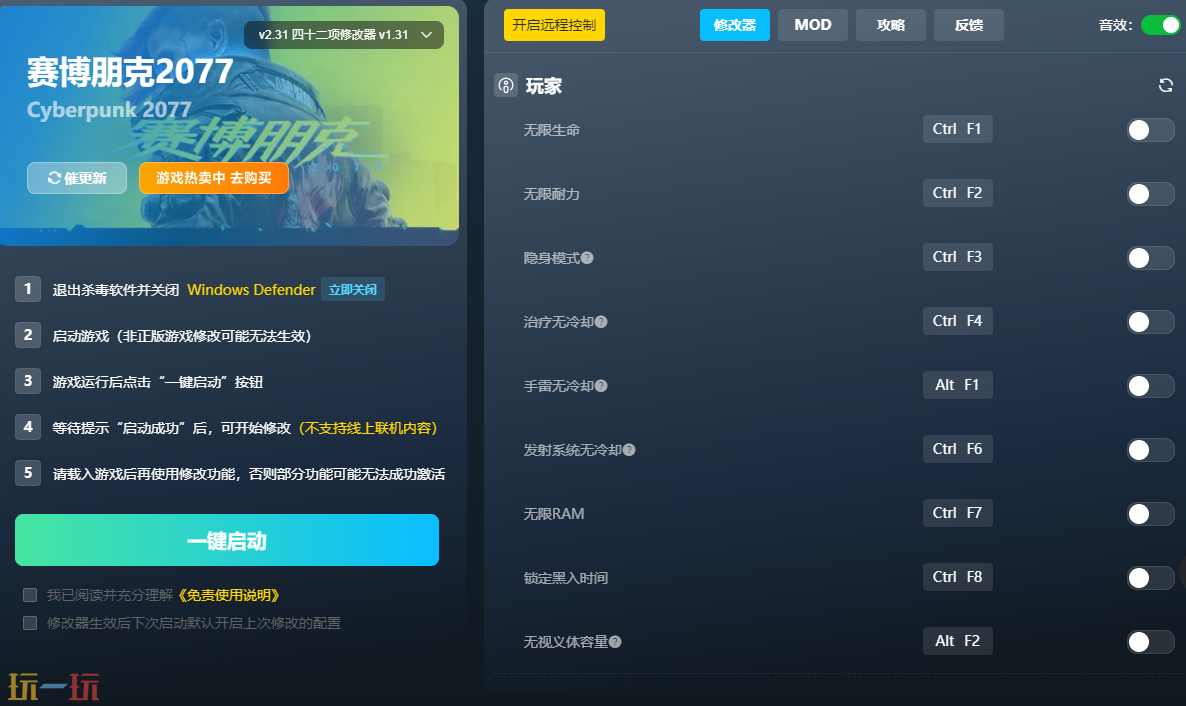
Task: Turn on 无限RAM switch
Action: tap(1150, 514)
